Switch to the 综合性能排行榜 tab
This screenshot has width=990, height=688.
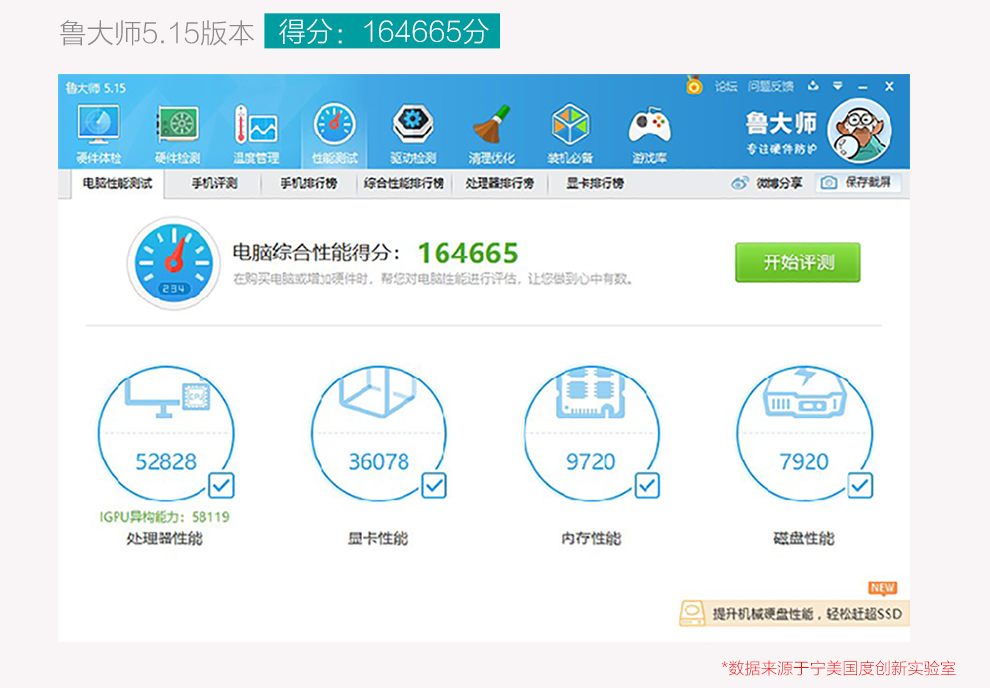tap(403, 183)
